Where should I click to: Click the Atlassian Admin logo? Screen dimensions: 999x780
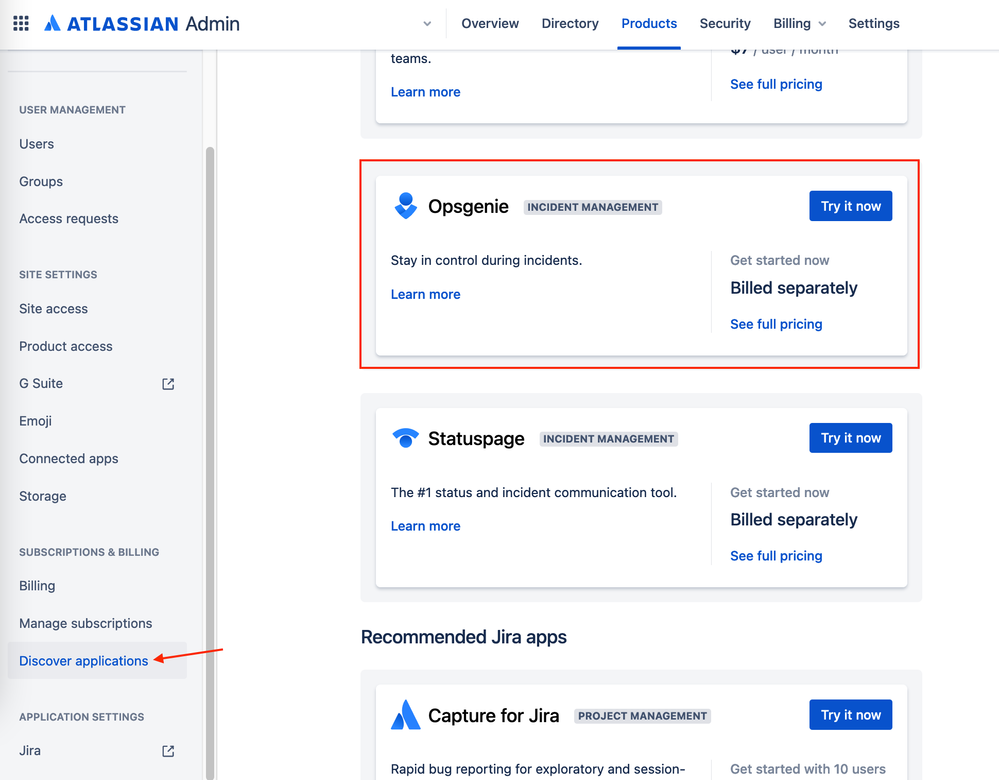pos(142,24)
